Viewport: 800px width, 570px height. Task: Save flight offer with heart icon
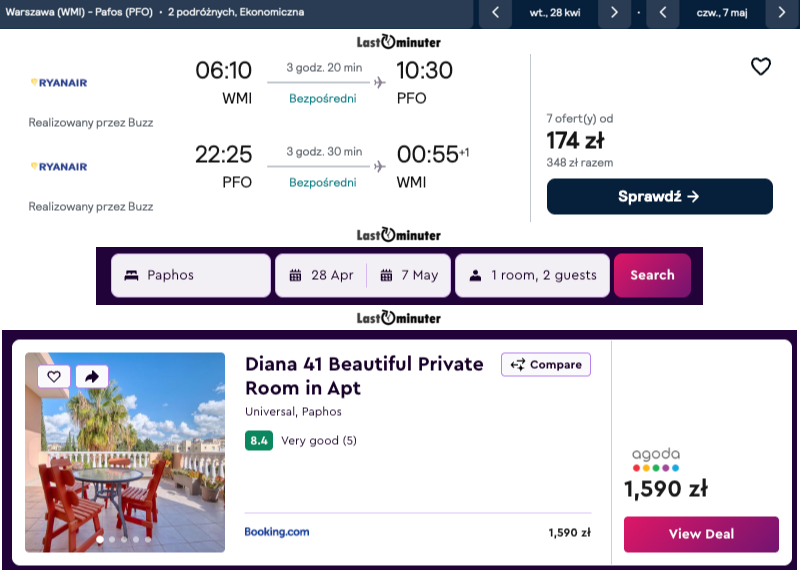(761, 67)
